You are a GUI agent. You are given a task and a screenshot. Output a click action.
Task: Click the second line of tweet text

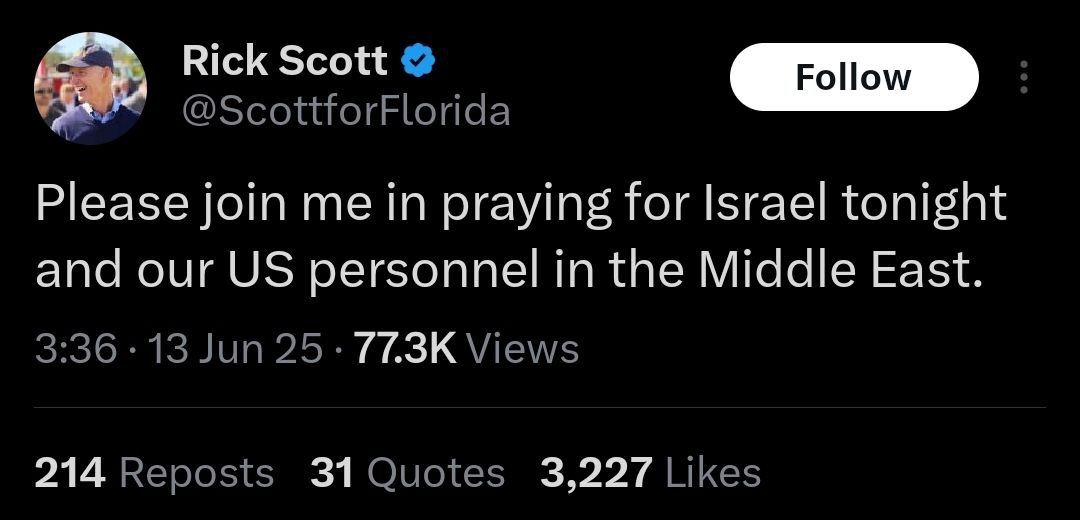(503, 269)
